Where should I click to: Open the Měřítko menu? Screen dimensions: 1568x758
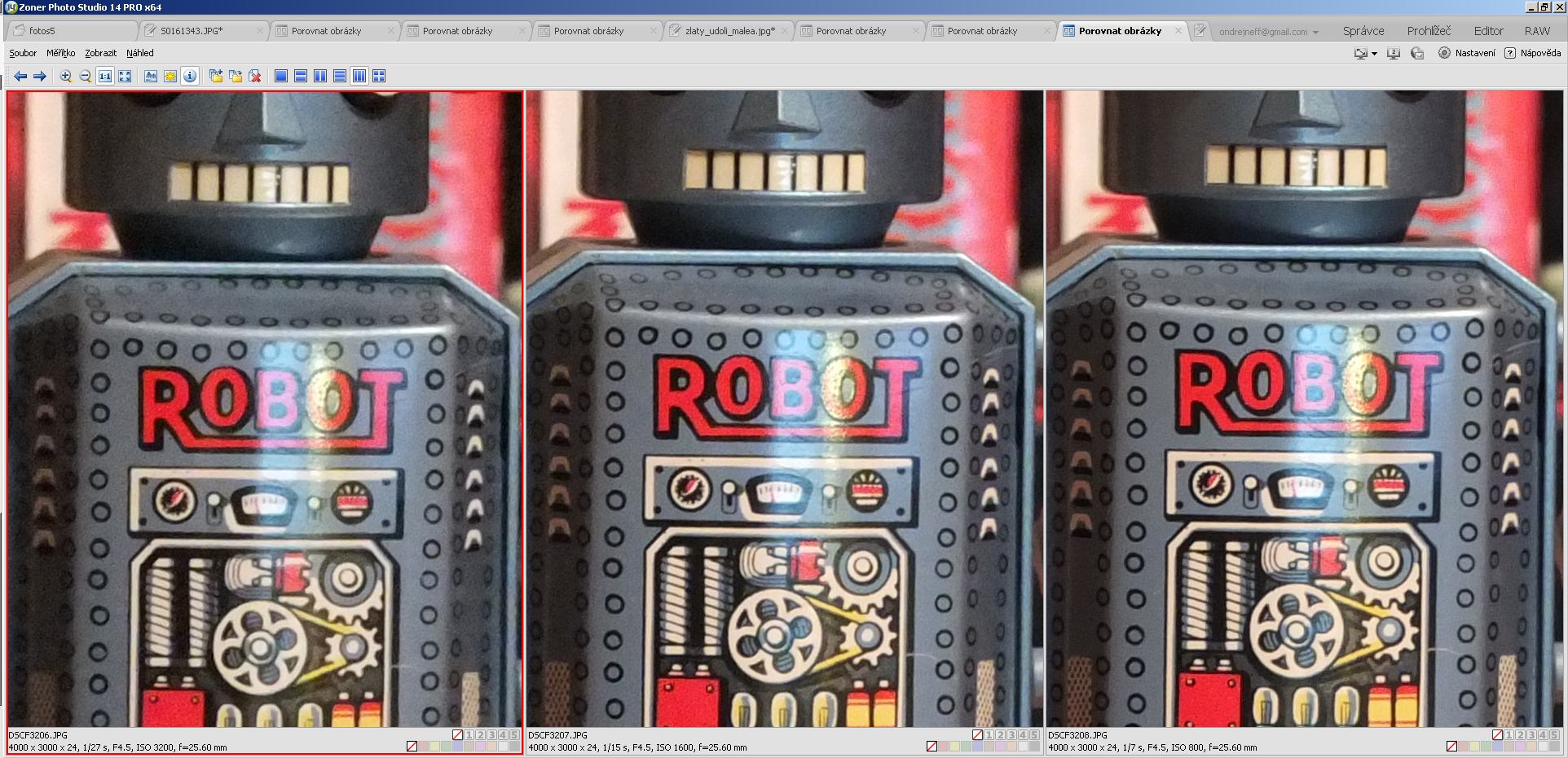(x=60, y=53)
